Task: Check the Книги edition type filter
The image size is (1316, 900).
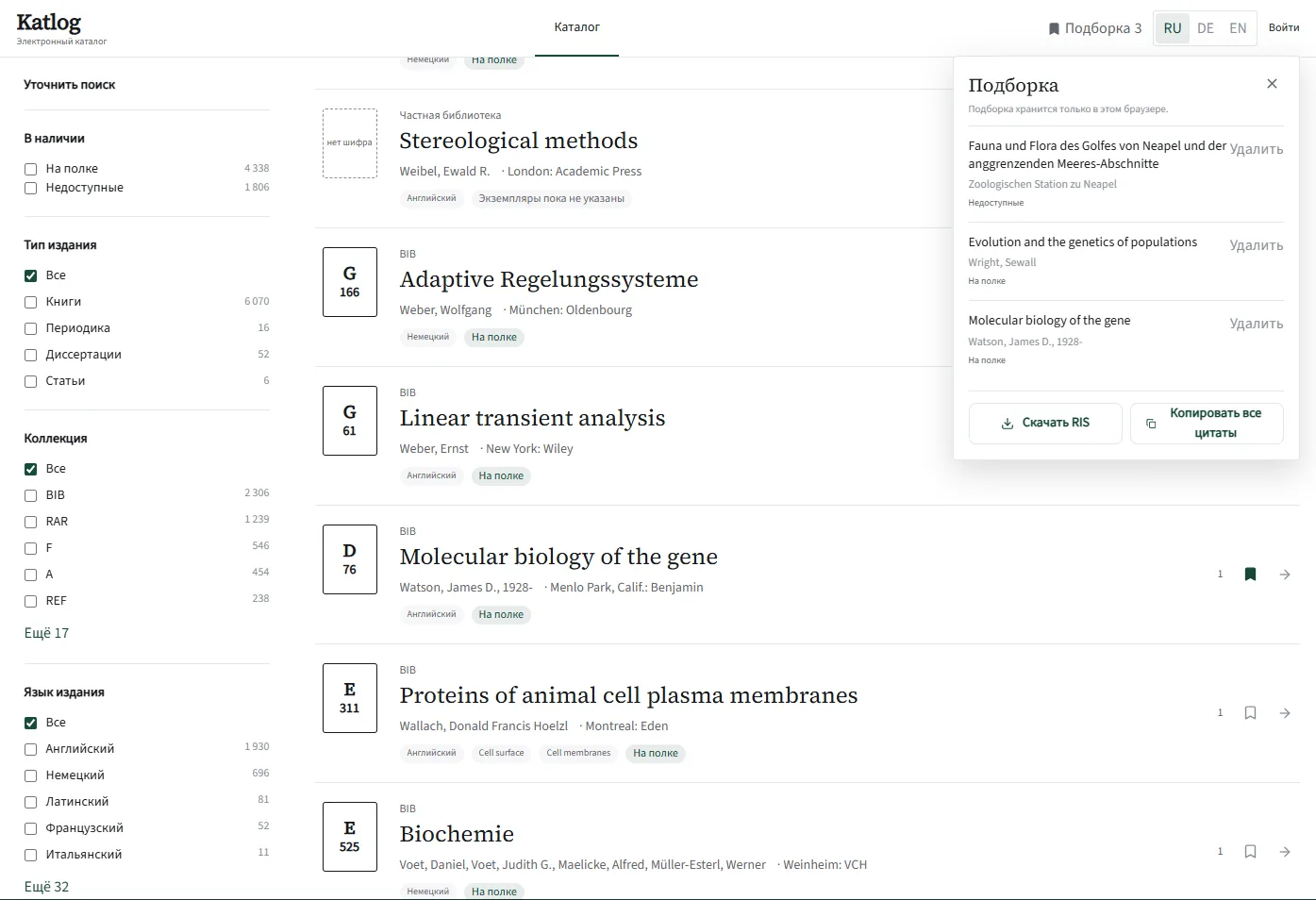Action: [x=30, y=302]
